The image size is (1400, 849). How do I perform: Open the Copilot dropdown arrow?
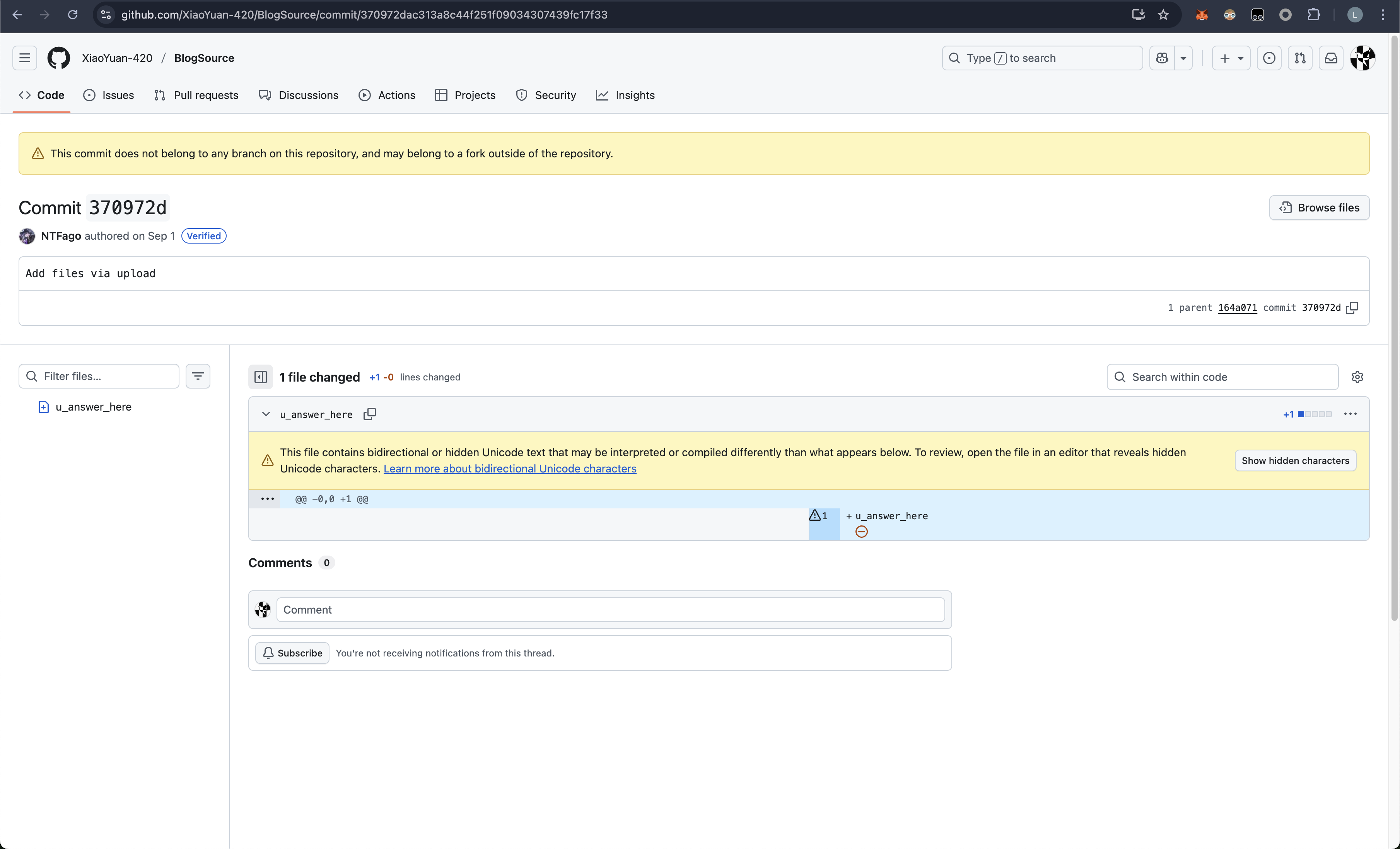tap(1183, 58)
